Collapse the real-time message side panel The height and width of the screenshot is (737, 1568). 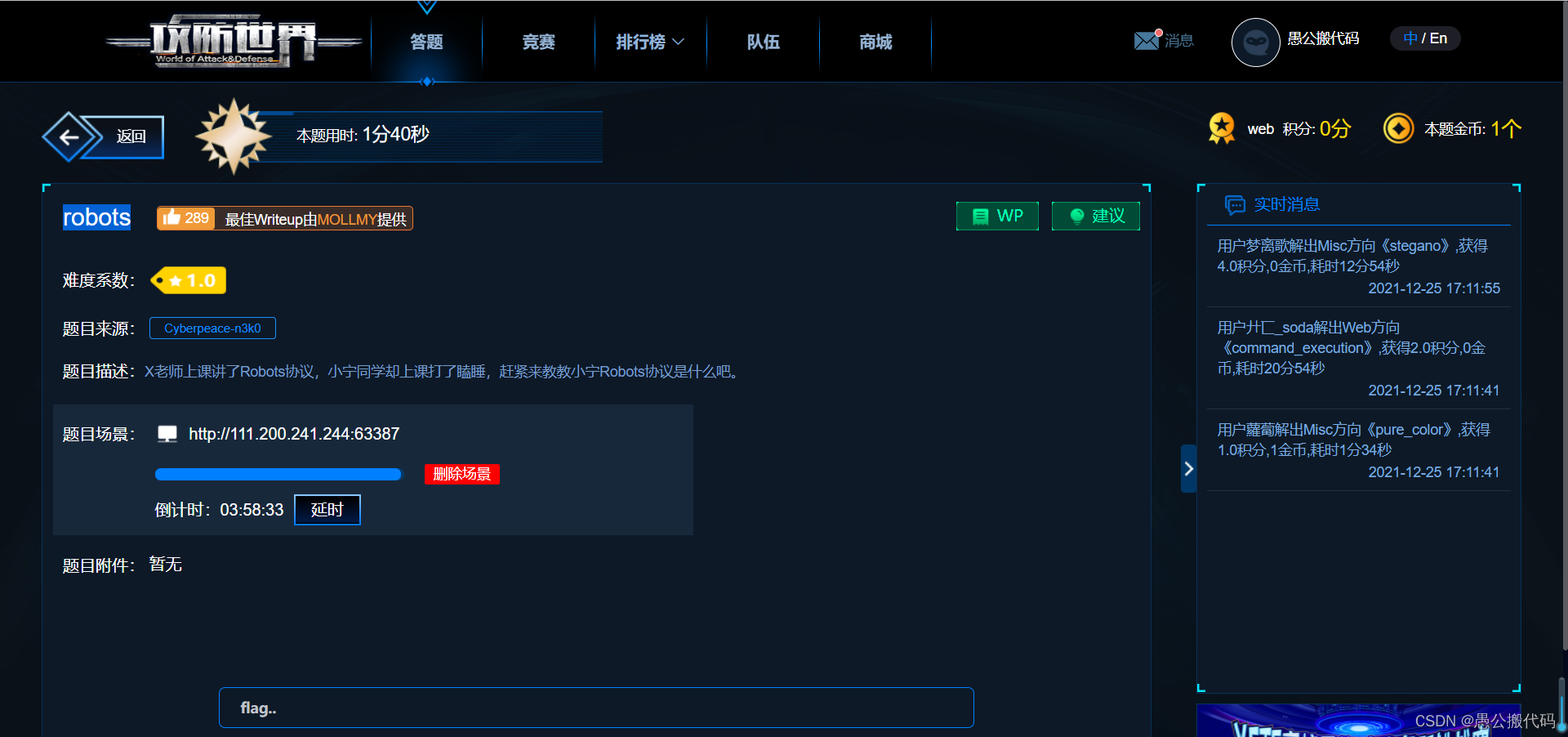pyautogui.click(x=1188, y=468)
